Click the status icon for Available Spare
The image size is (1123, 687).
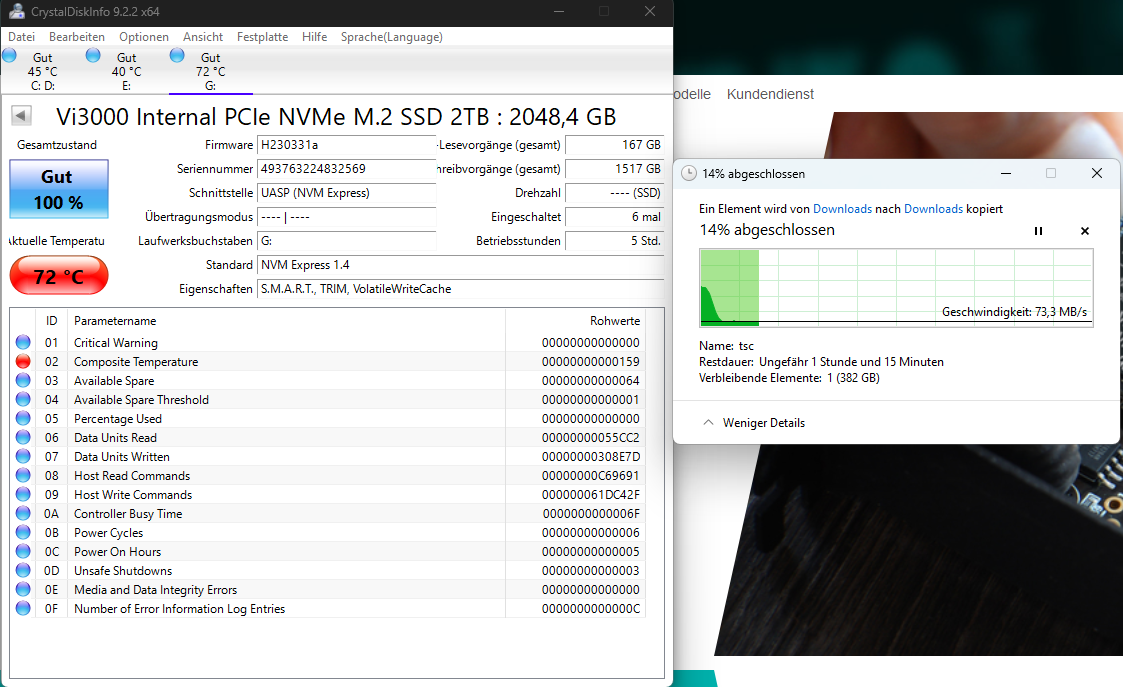23,380
